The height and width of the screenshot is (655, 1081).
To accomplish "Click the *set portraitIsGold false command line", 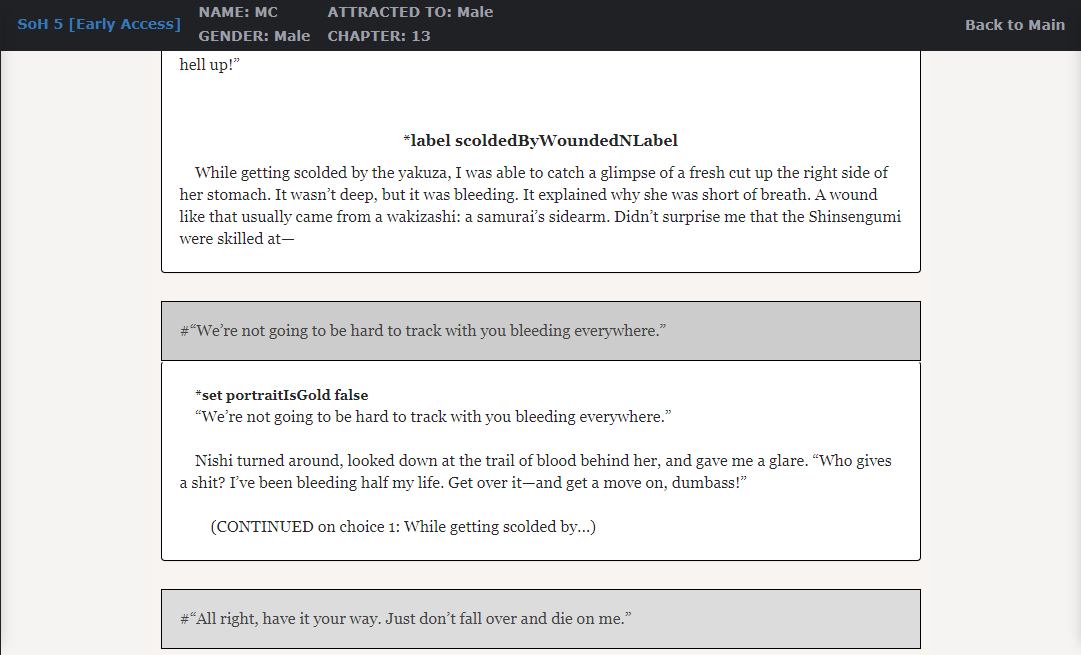I will [x=281, y=395].
